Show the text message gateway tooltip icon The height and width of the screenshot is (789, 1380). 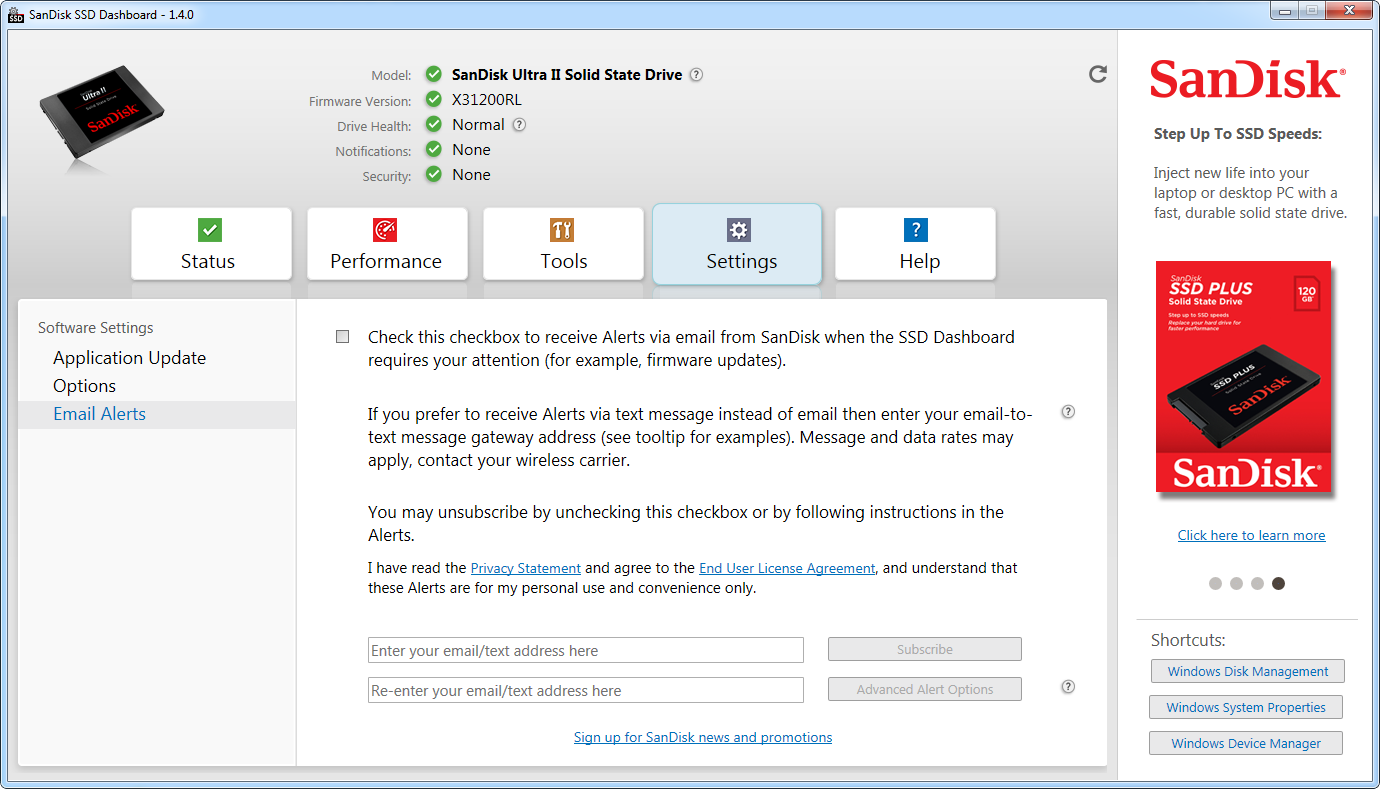click(x=1068, y=412)
